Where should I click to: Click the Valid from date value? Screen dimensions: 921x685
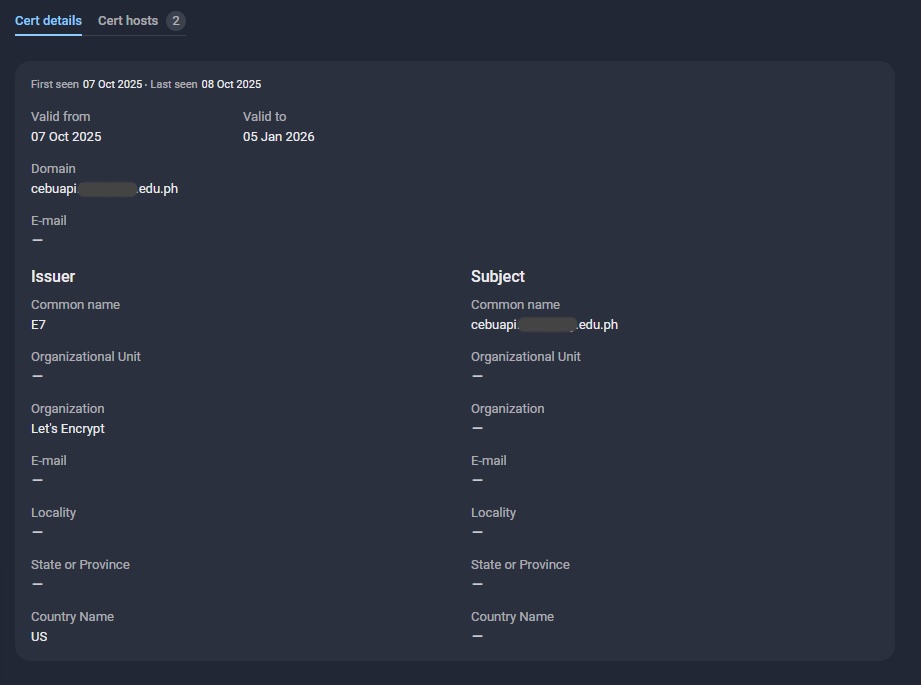click(66, 137)
